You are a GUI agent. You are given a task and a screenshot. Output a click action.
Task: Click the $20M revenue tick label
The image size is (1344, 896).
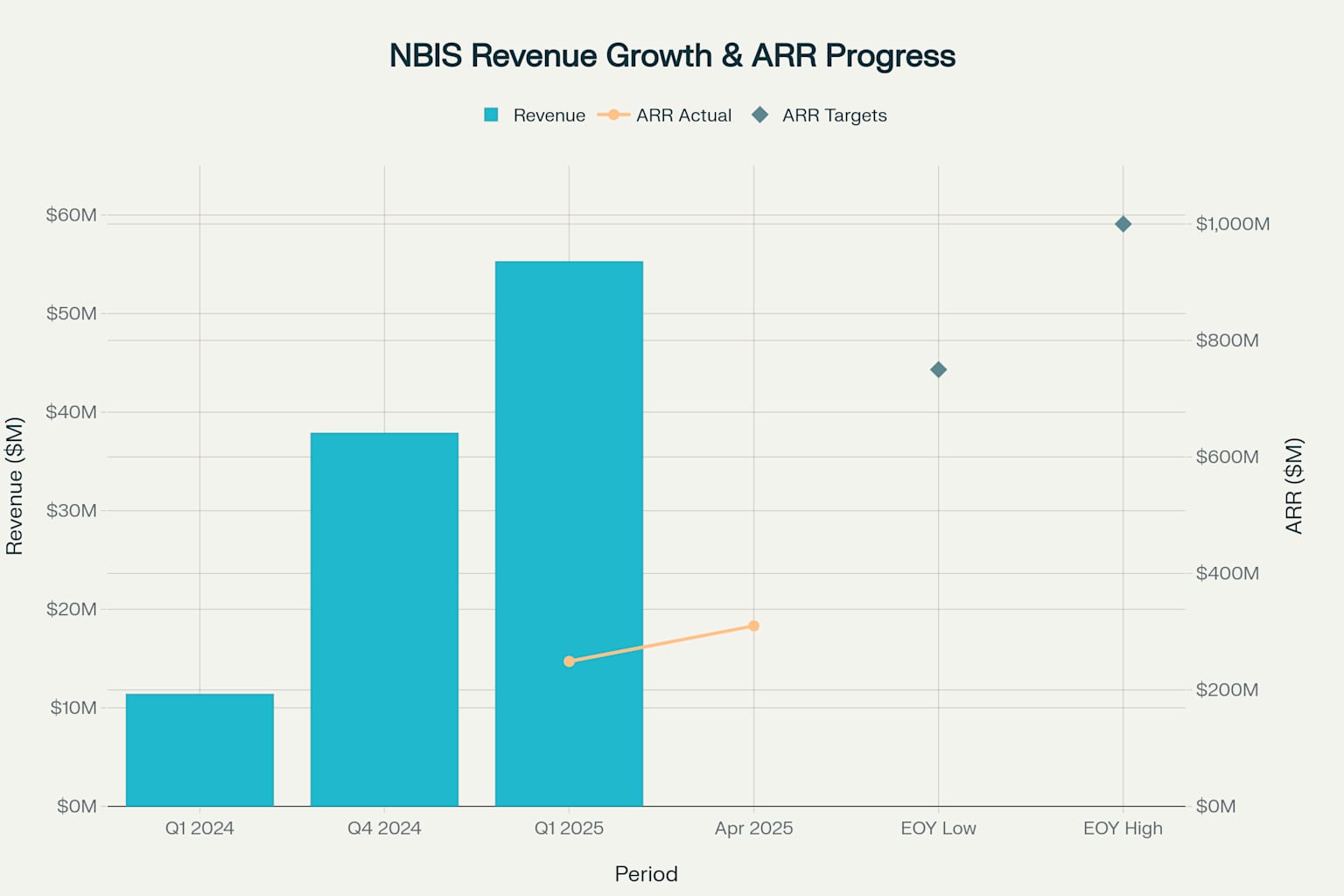[72, 609]
